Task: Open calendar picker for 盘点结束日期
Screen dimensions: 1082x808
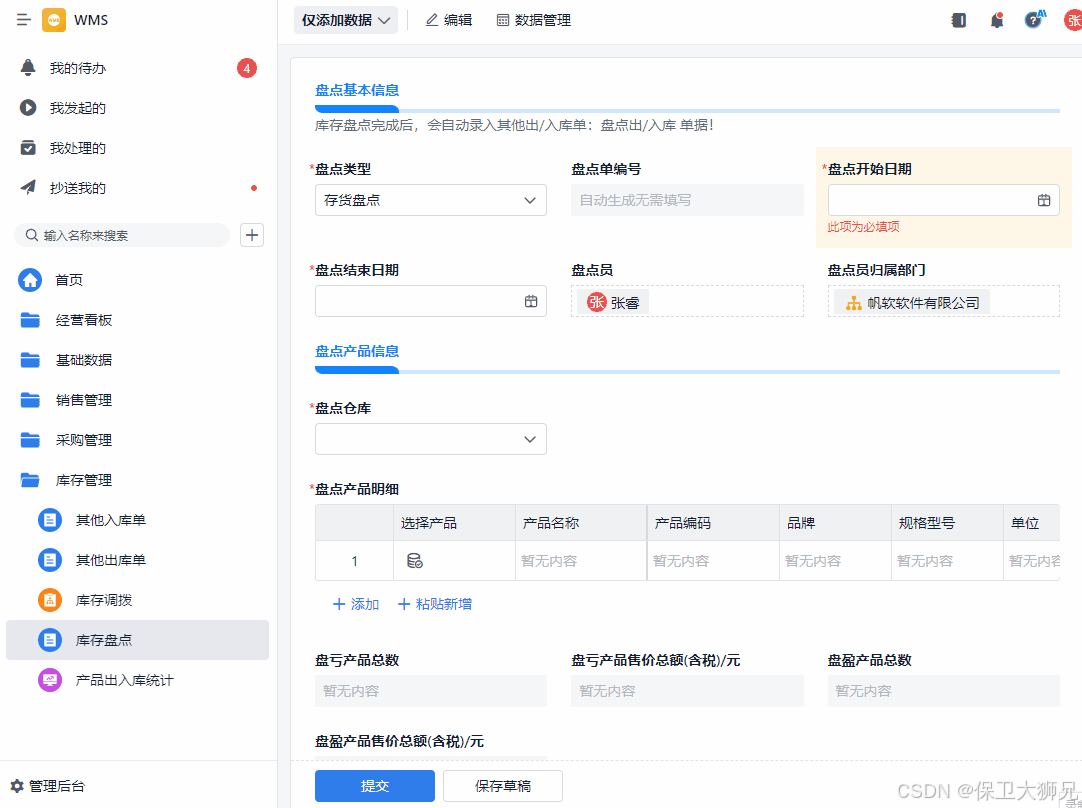Action: click(x=531, y=301)
